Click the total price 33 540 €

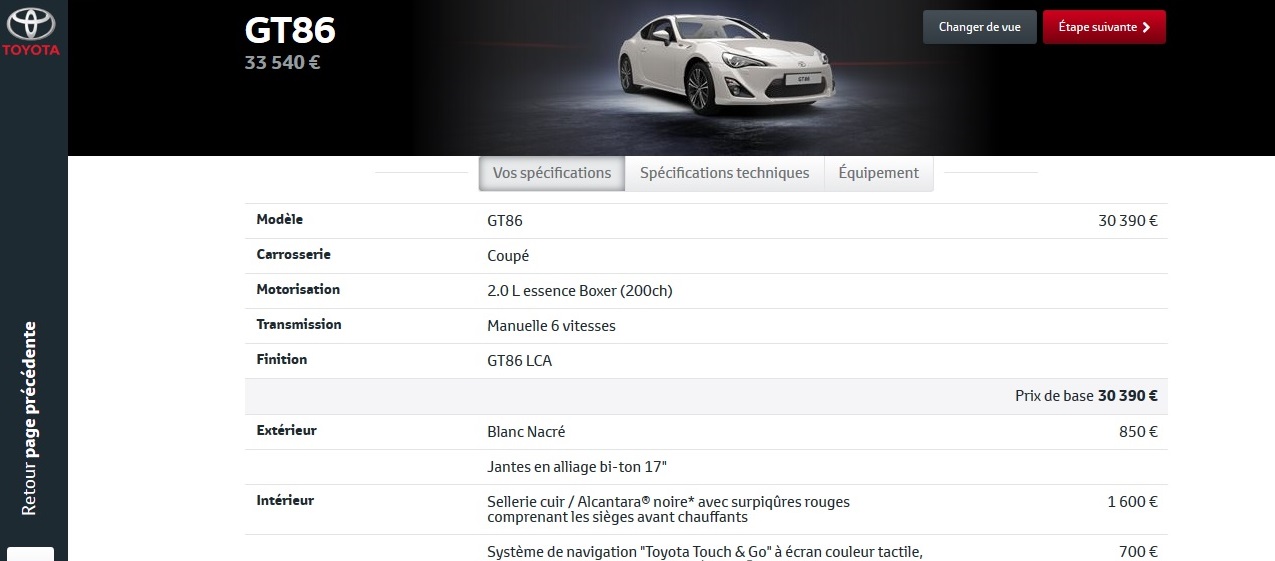point(283,63)
